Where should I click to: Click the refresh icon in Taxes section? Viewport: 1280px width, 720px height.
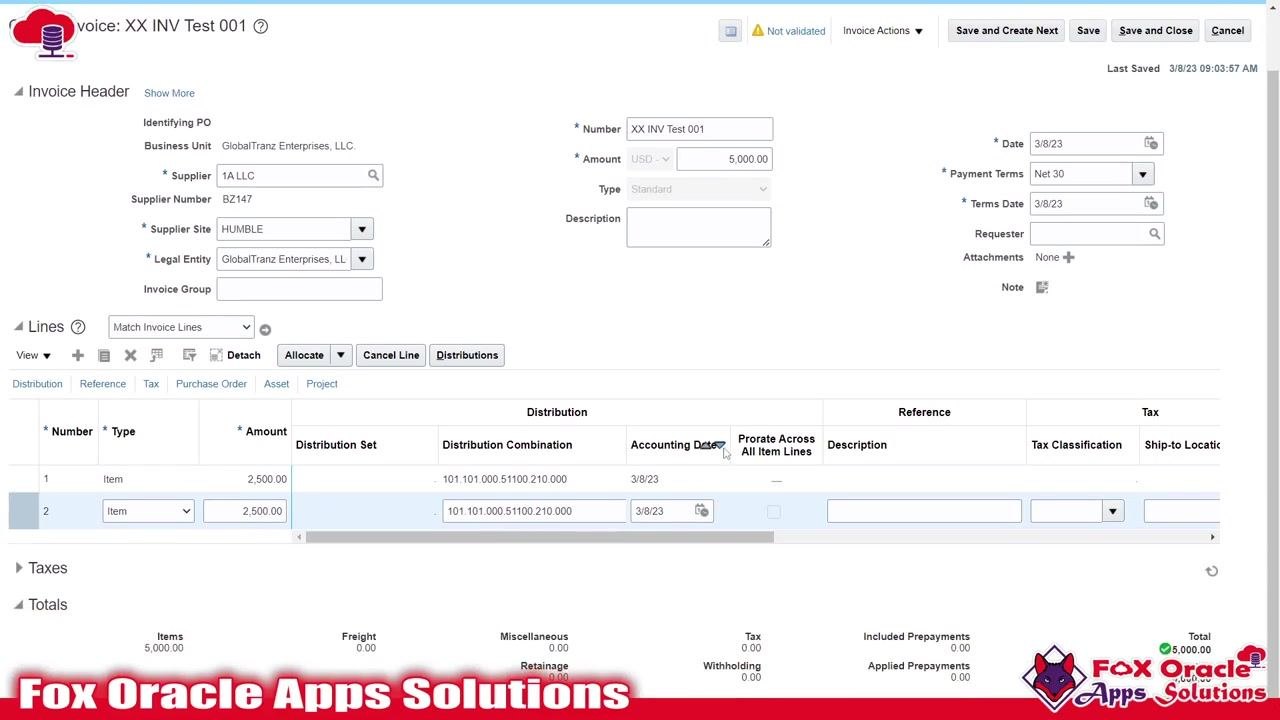click(1211, 571)
